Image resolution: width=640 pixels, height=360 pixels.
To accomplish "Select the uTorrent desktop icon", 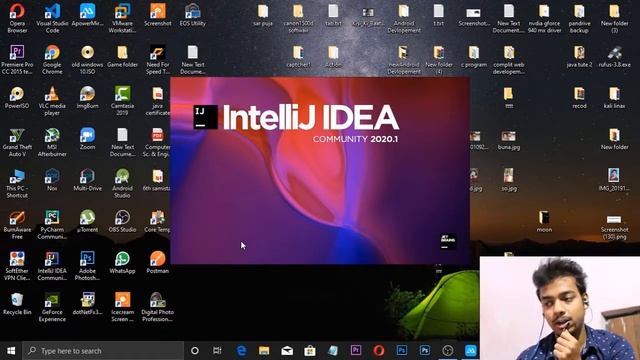I will tap(87, 221).
